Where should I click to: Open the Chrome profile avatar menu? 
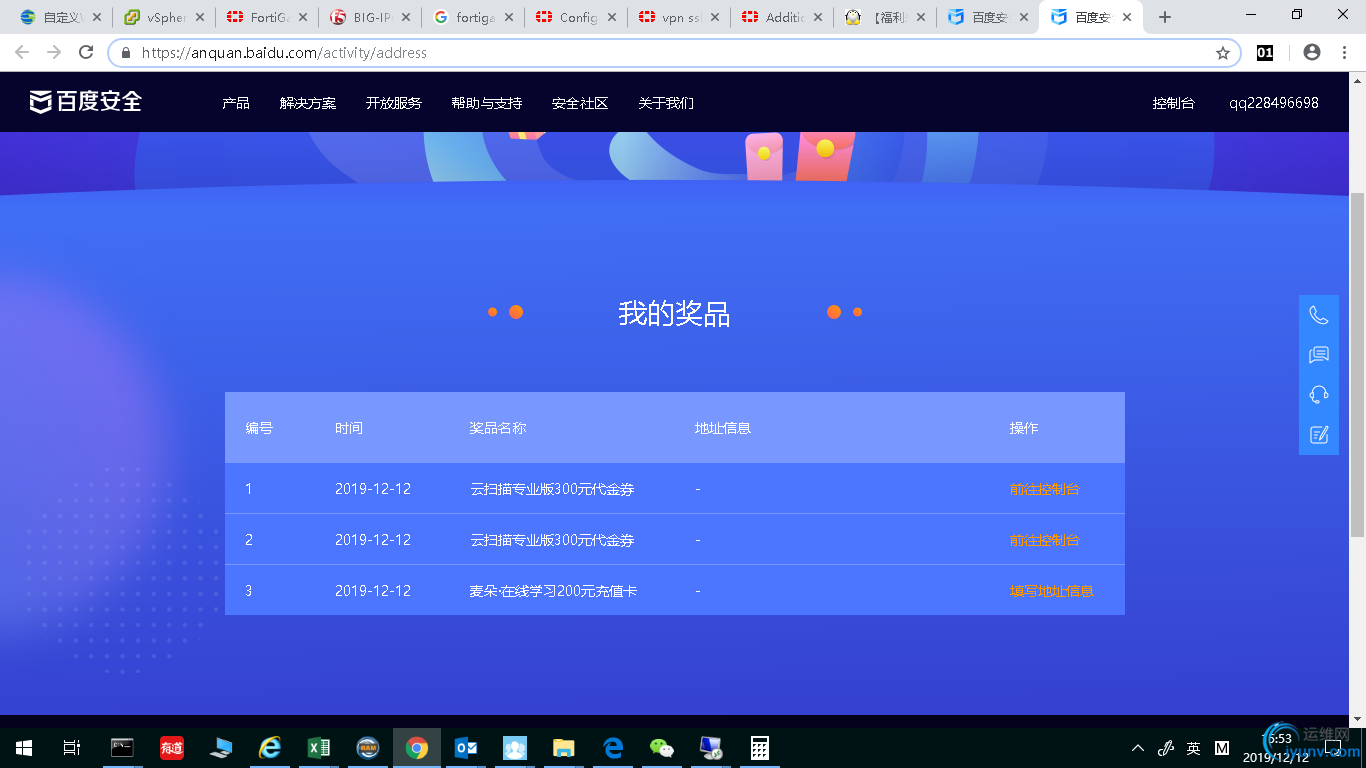tap(1312, 53)
